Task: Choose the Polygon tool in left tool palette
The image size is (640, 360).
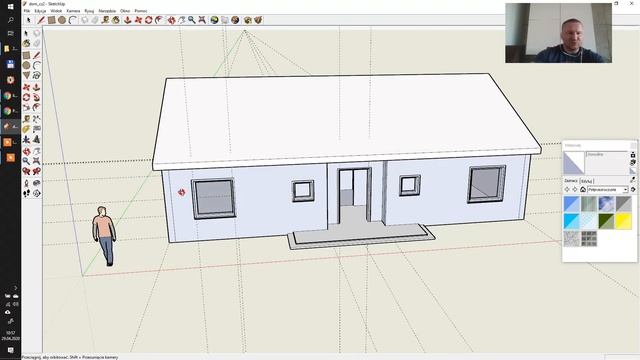Action: tap(27, 76)
